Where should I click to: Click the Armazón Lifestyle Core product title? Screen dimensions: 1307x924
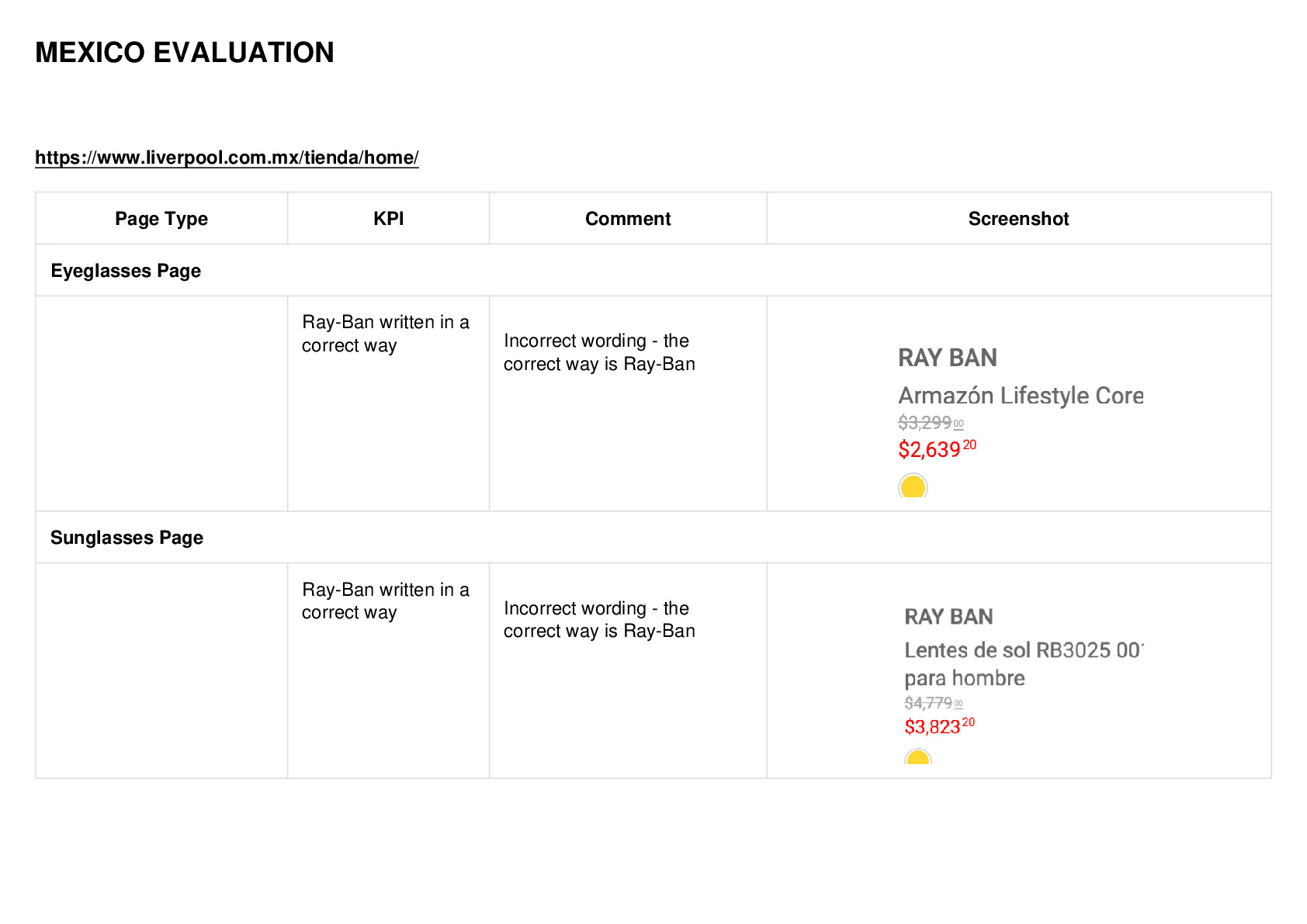tap(1021, 396)
